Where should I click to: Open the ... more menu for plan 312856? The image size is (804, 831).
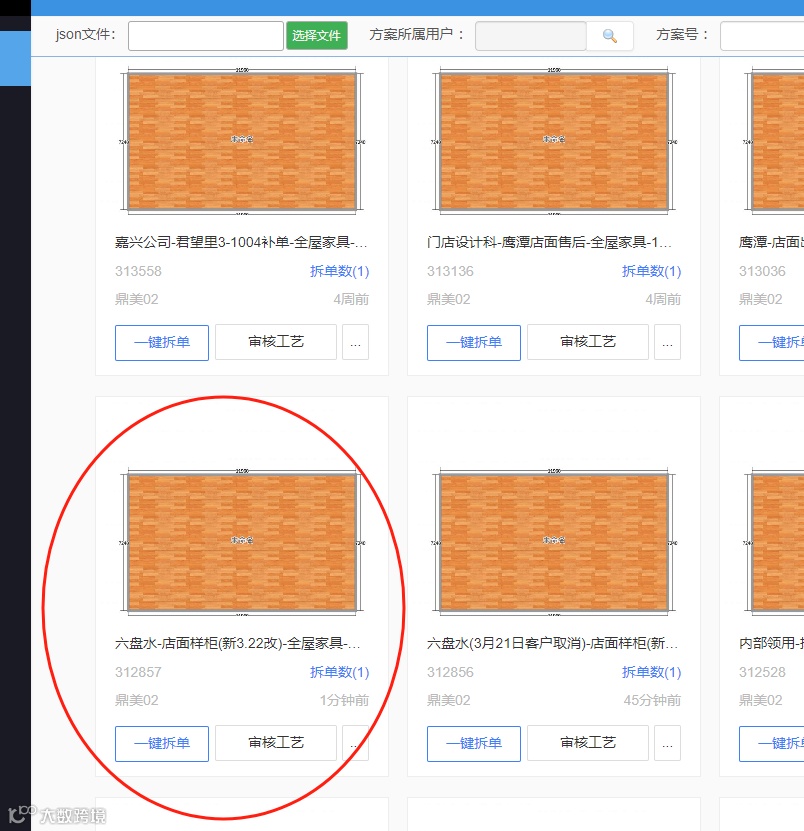(x=667, y=744)
